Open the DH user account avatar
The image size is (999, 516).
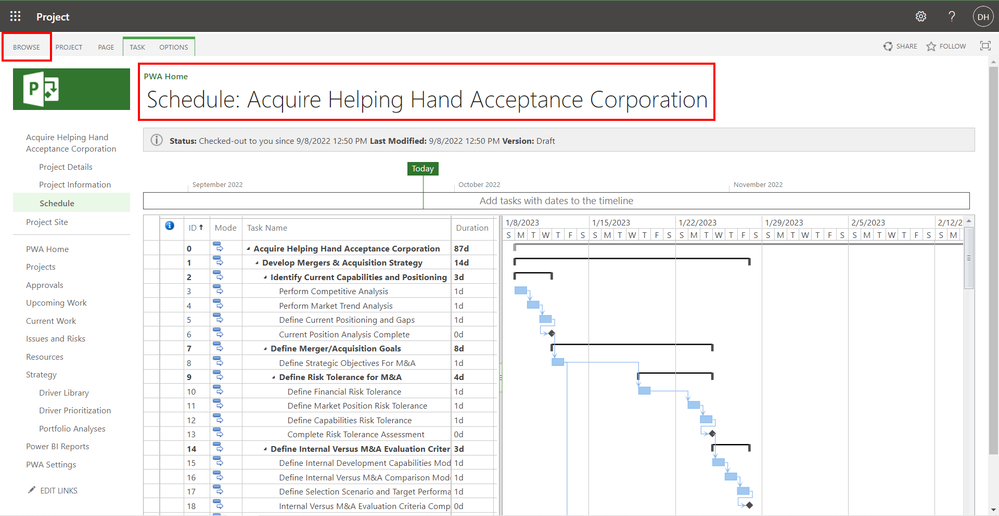[982, 17]
